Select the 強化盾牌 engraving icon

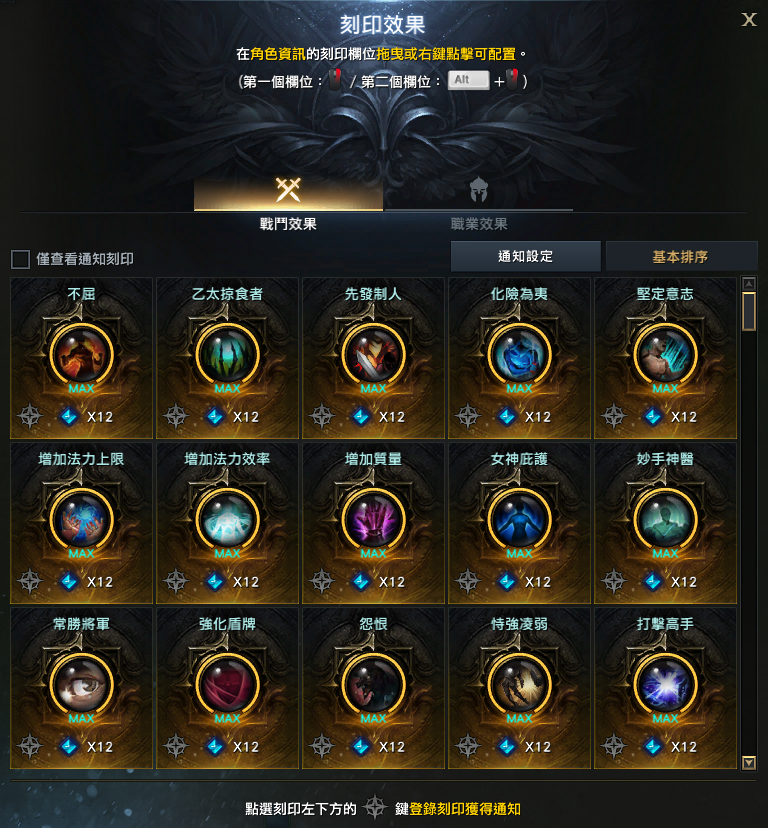click(x=227, y=684)
